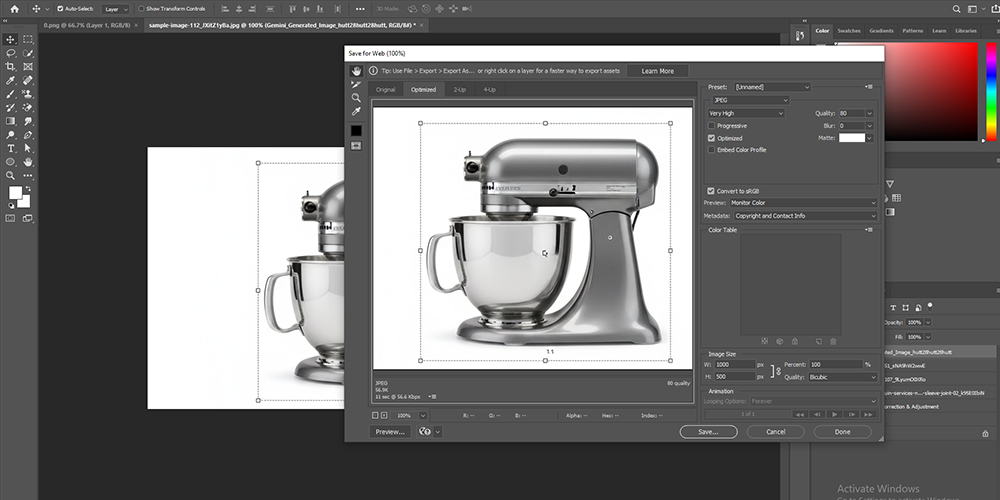Select Slice Select tool in Save for Web
This screenshot has width=1000, height=500.
[x=356, y=84]
